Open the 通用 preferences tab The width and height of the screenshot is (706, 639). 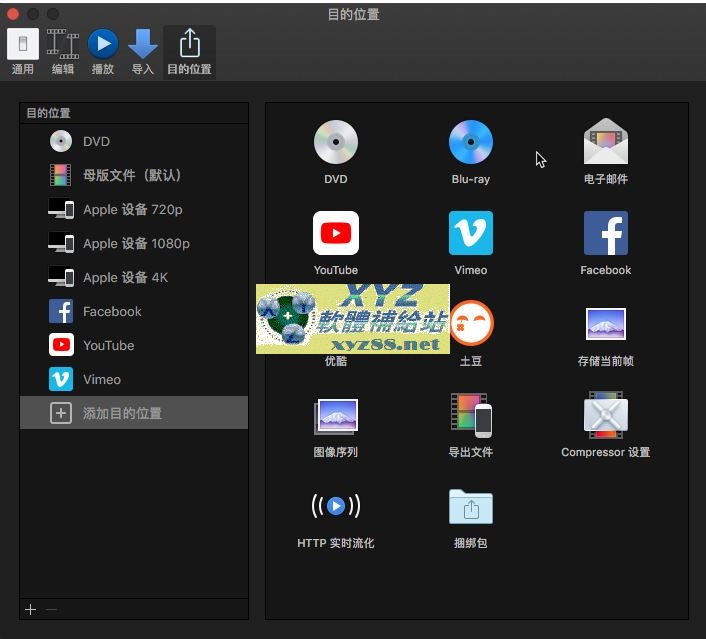(23, 52)
